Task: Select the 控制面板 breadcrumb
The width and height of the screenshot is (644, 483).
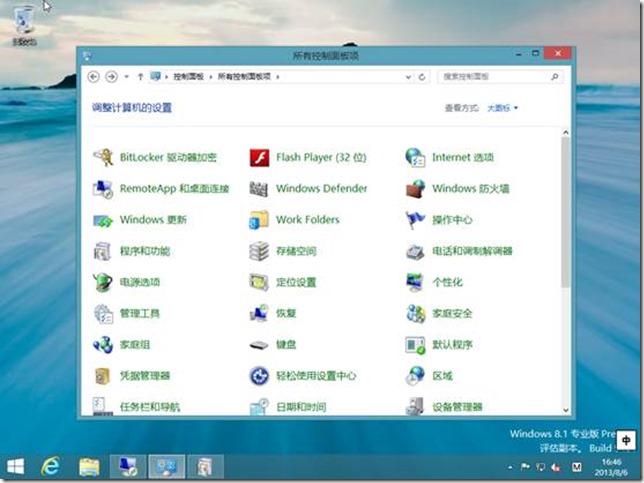Action: (x=189, y=77)
